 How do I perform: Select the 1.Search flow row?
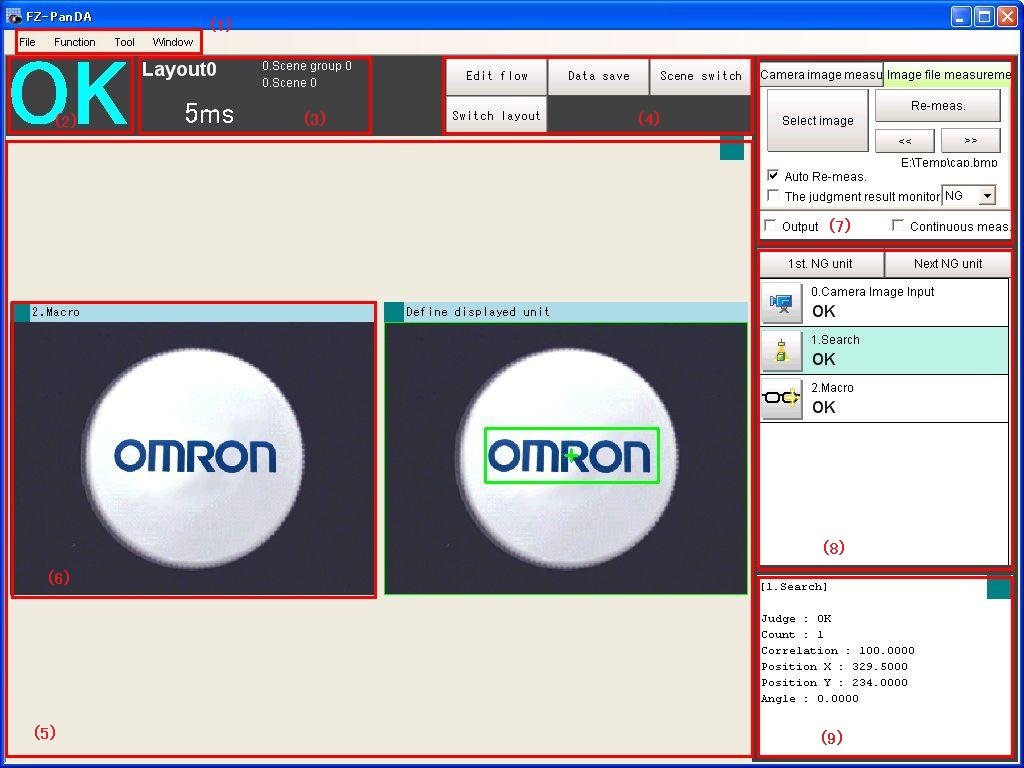(885, 351)
